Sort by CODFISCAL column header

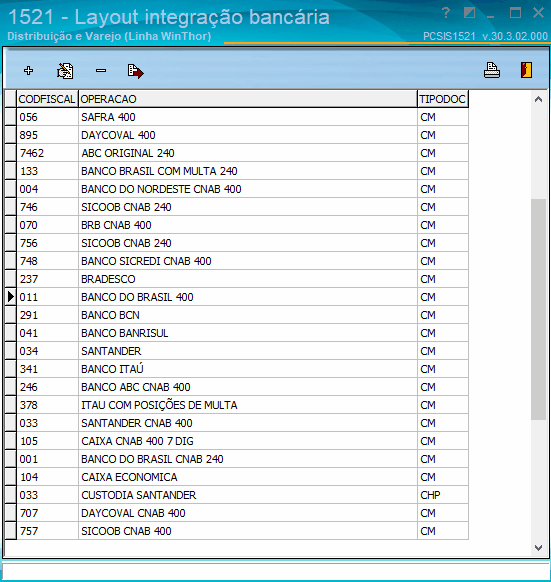click(47, 99)
